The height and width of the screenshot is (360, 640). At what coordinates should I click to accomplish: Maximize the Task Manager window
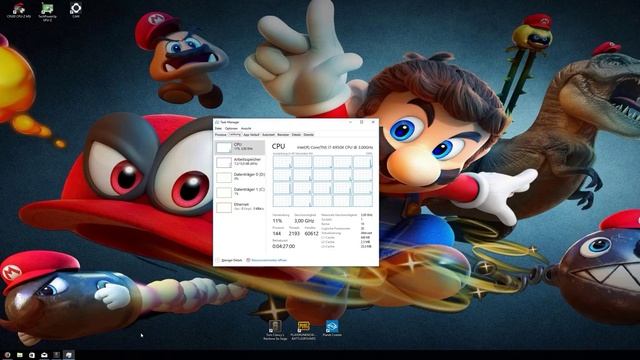tap(362, 122)
